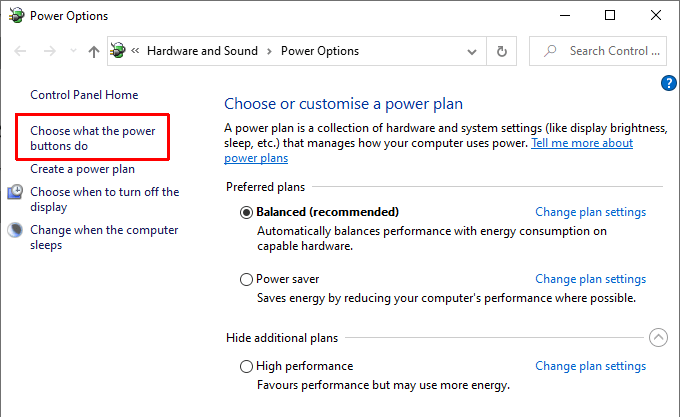Click the Up one level arrow

tap(93, 51)
